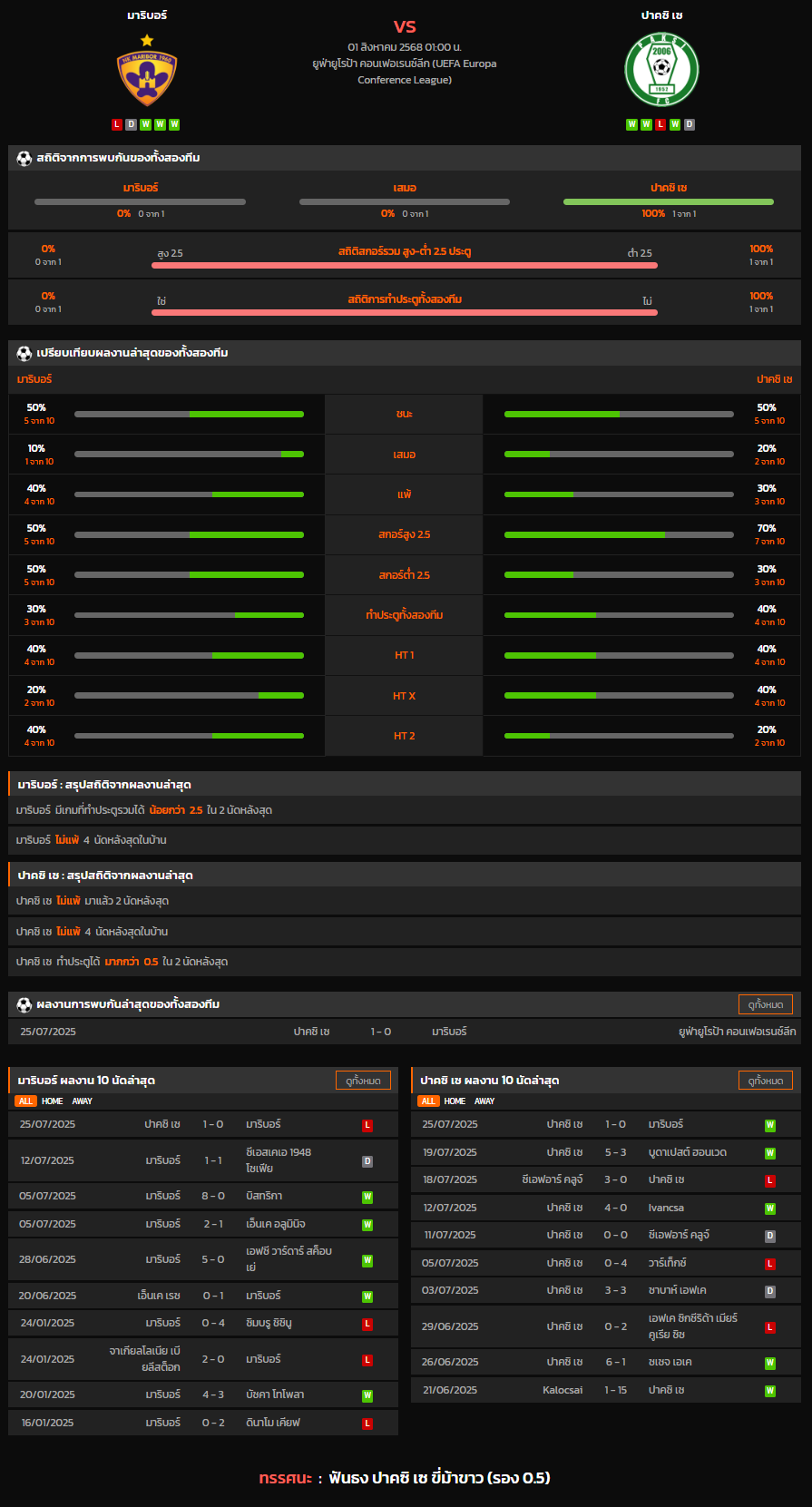Click the recent form comparison soccer ball icon
812x1507 pixels.
(24, 353)
